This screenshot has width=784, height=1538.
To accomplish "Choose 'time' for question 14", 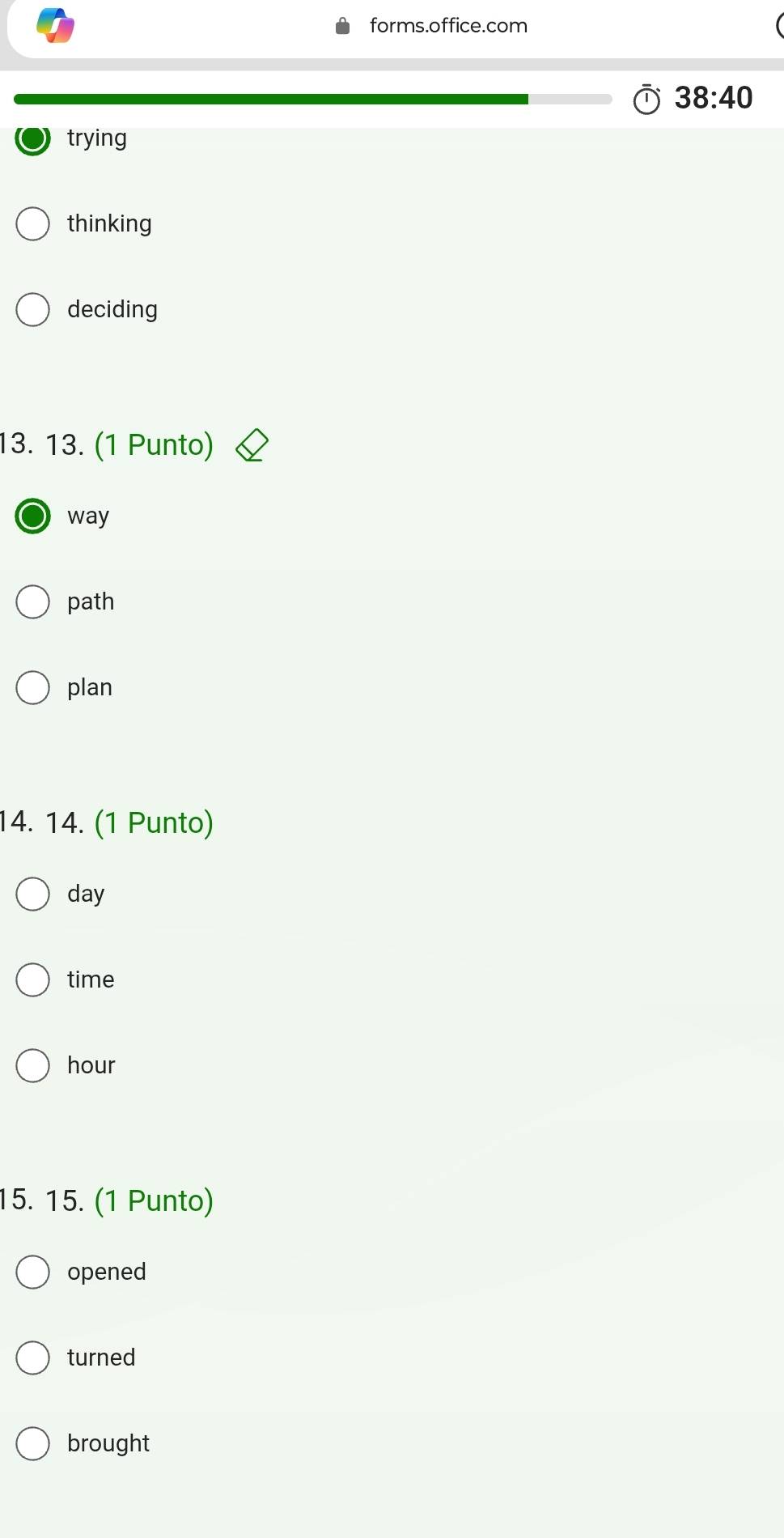I will [33, 979].
